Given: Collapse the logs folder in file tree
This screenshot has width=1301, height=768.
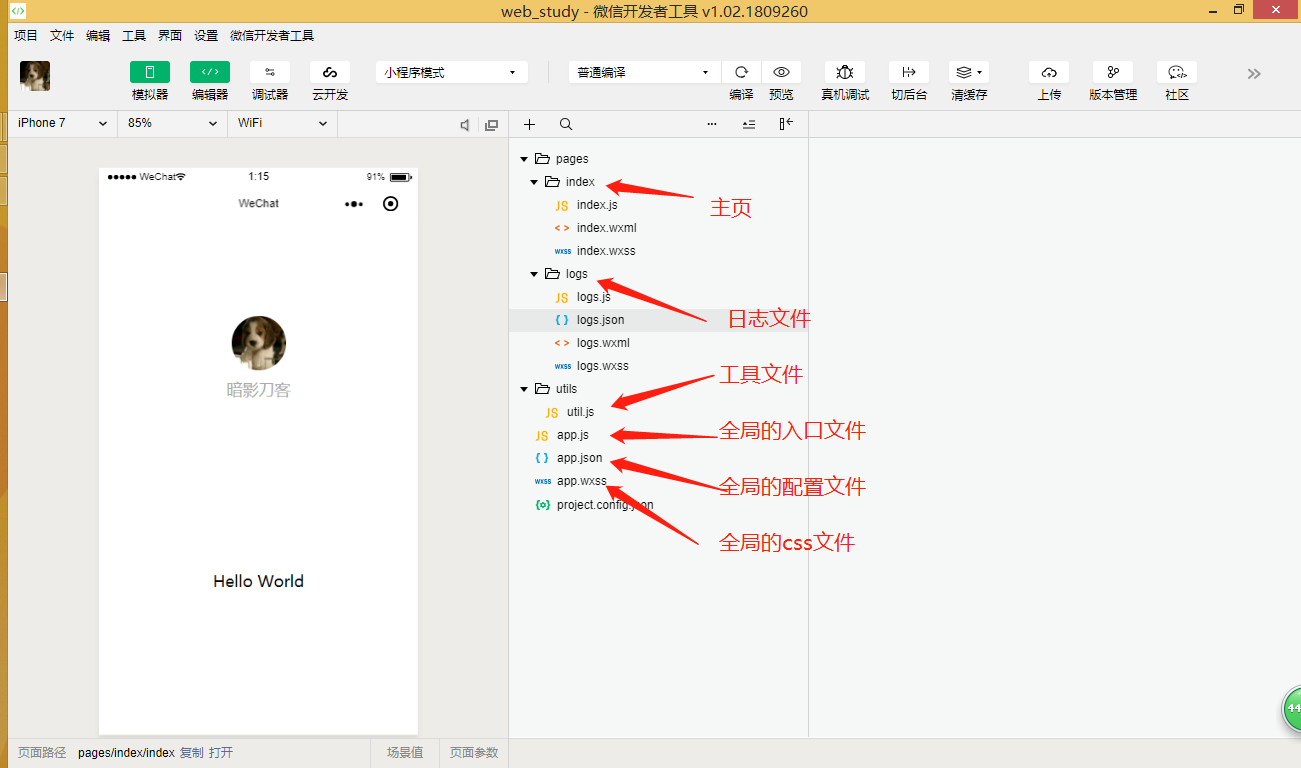Looking at the screenshot, I should point(533,273).
